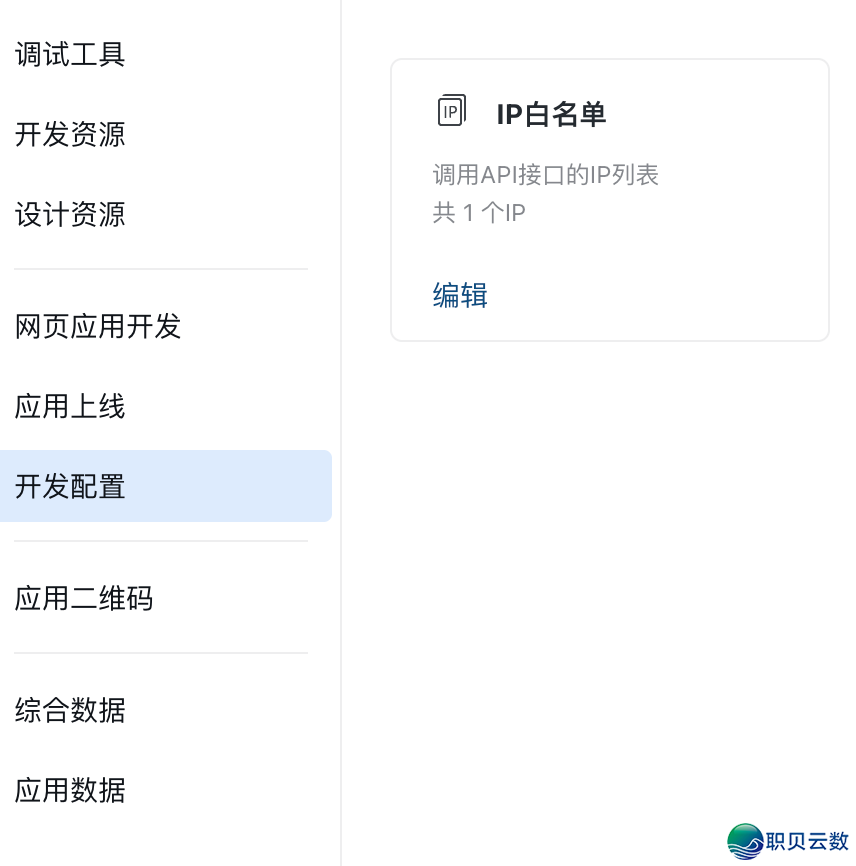Select the highlighted 开发配置 menu item
Screen dimensions: 856x866
click(70, 486)
